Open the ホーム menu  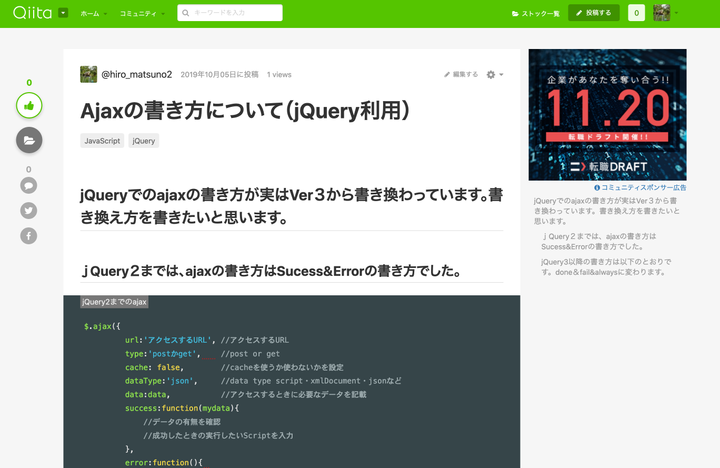pyautogui.click(x=93, y=14)
